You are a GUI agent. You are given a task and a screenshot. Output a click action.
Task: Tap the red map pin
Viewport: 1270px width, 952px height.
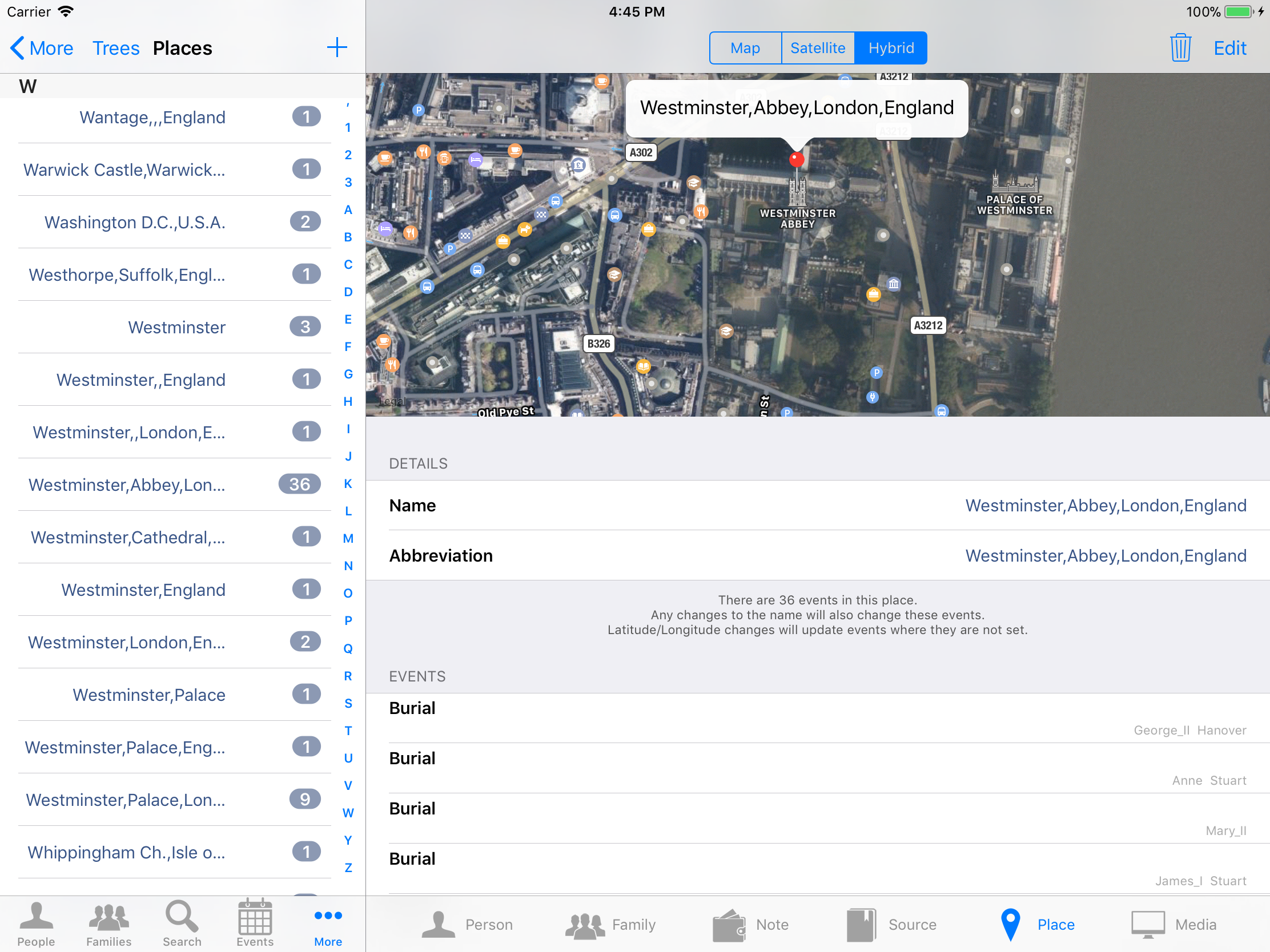tap(797, 159)
